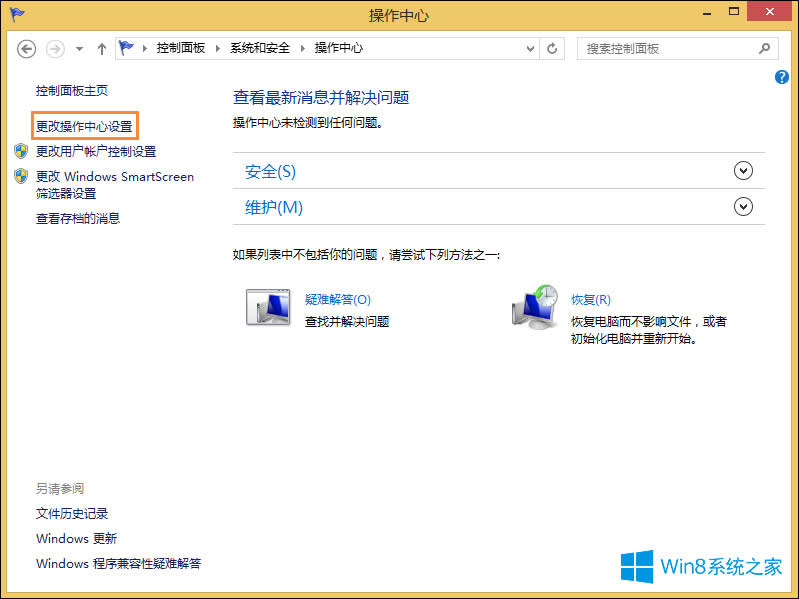Expand the 安全(S) section chevron
This screenshot has width=799, height=599.
[x=743, y=171]
